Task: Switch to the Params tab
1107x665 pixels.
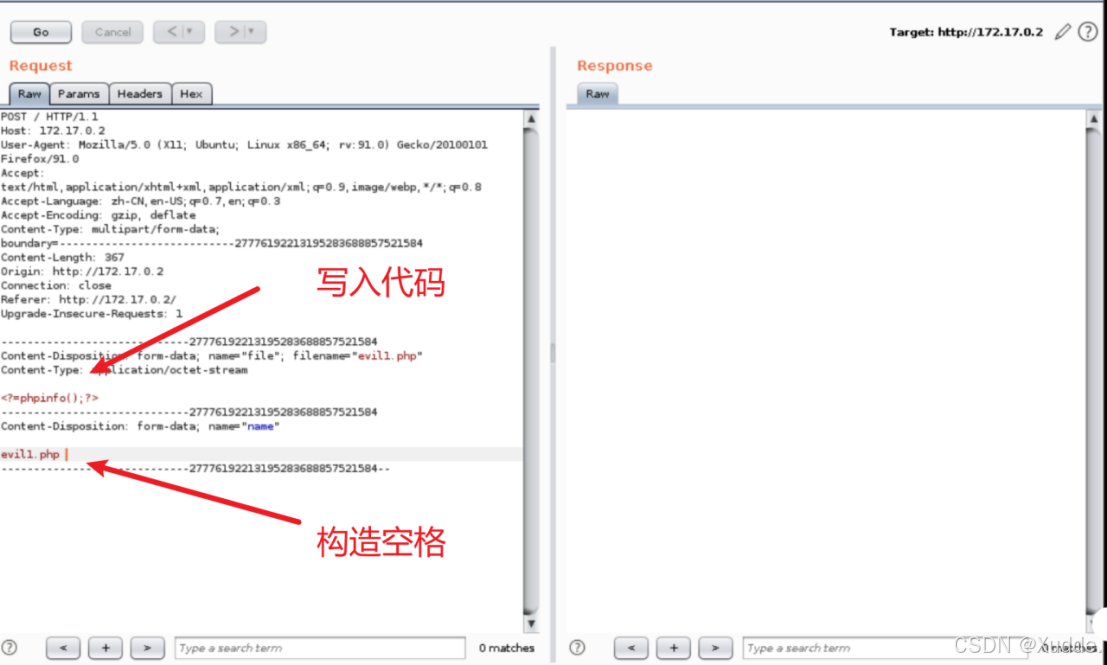Action: [x=79, y=94]
